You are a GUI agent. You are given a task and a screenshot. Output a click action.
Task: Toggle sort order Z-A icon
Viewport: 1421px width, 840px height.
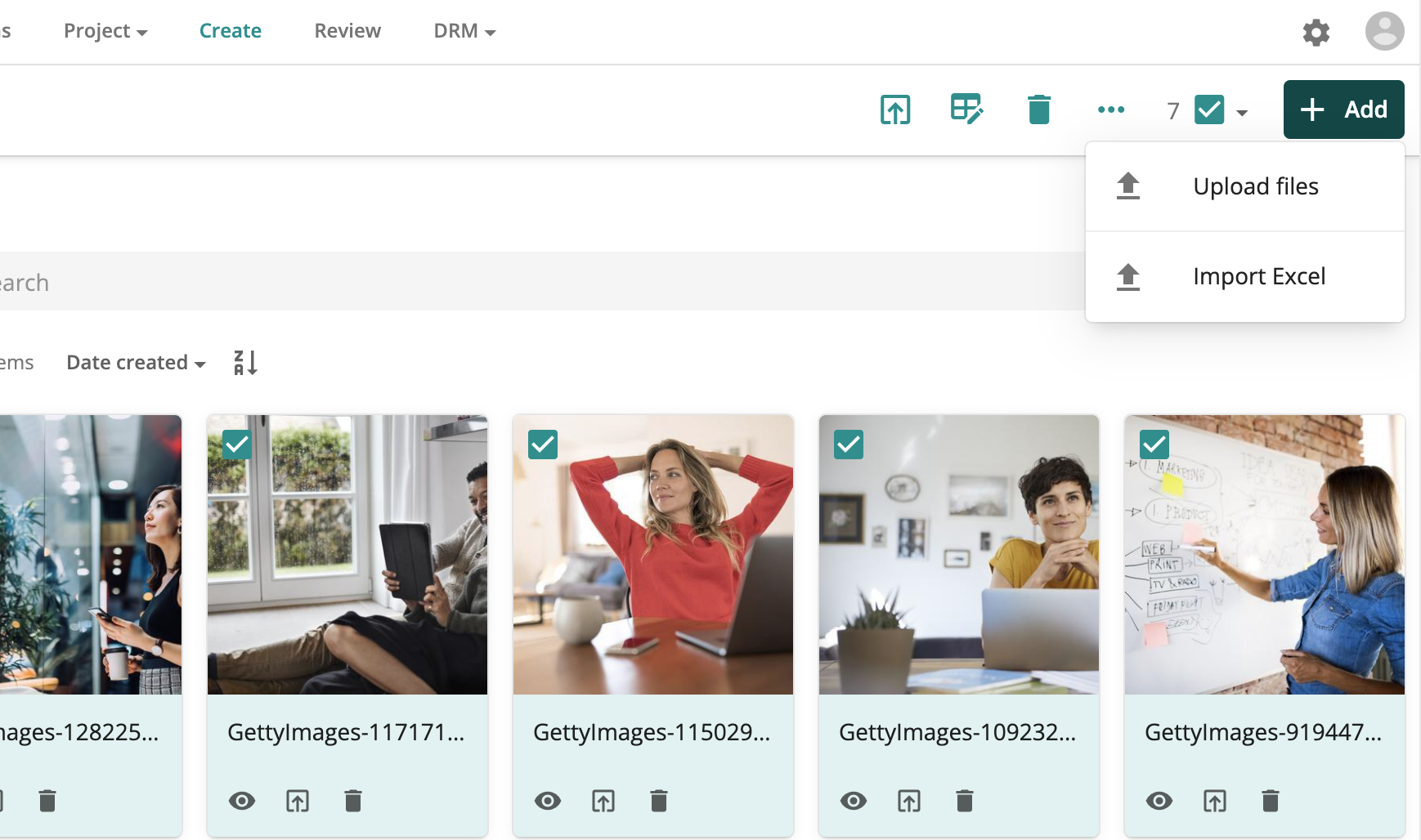click(x=245, y=362)
